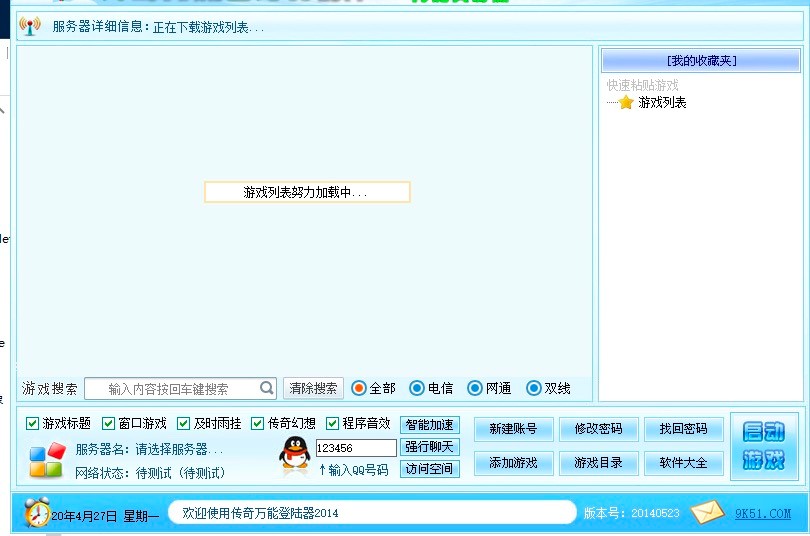Viewport: 810px width, 536px height.
Task: Select the 电信 radio button
Action: coord(416,388)
